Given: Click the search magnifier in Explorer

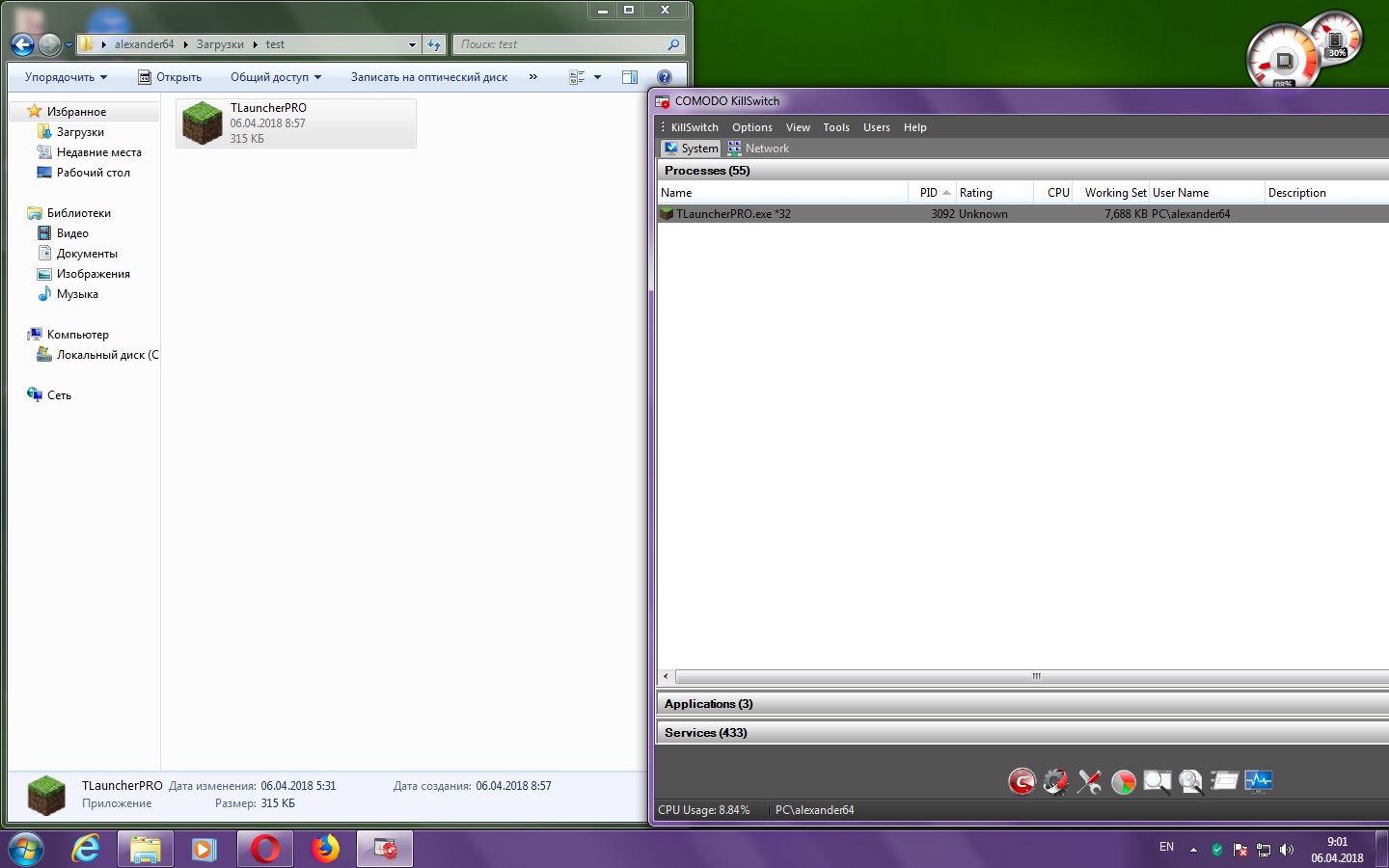Looking at the screenshot, I should tap(673, 44).
